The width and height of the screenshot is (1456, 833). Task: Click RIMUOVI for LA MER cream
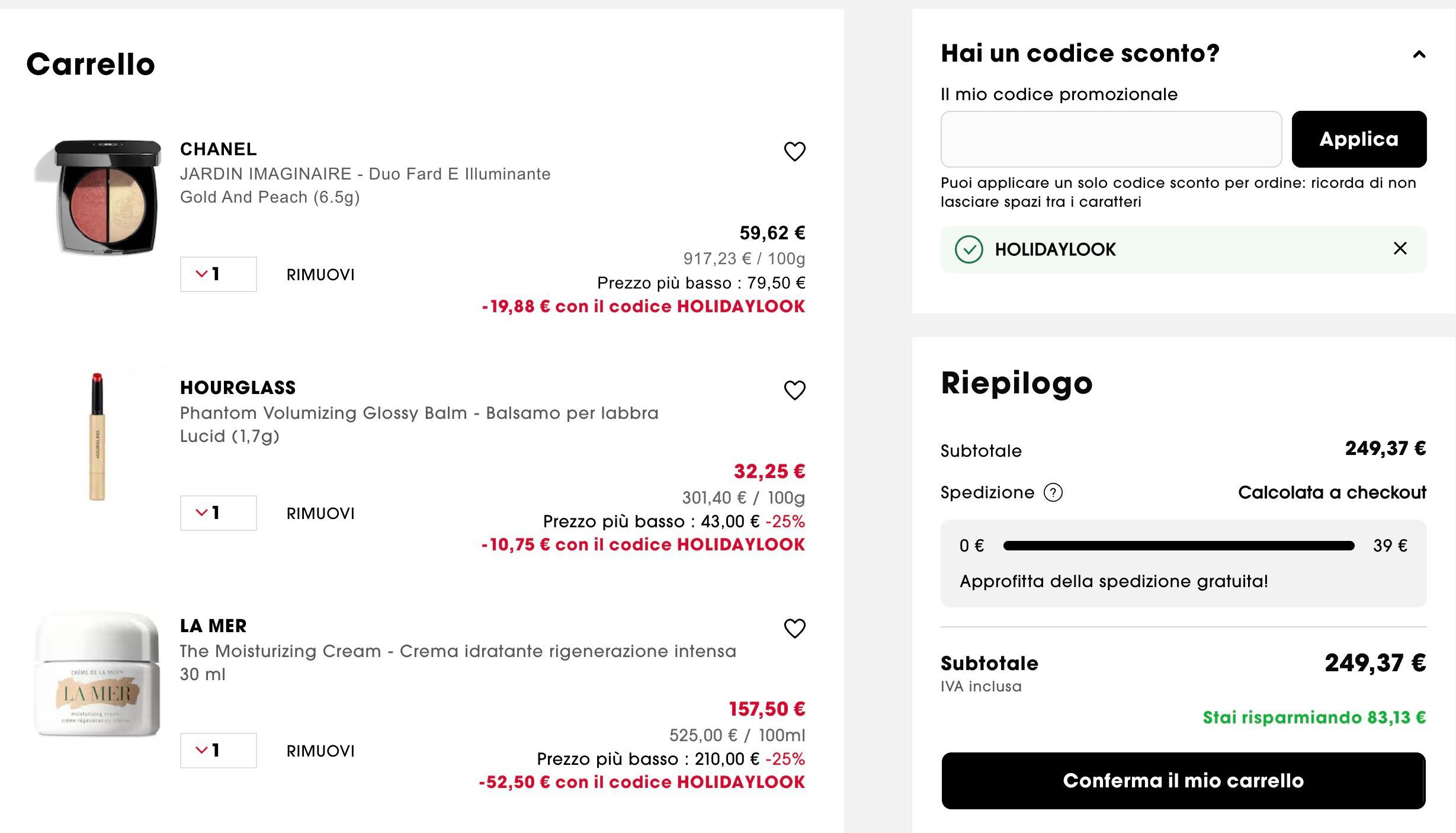(320, 751)
